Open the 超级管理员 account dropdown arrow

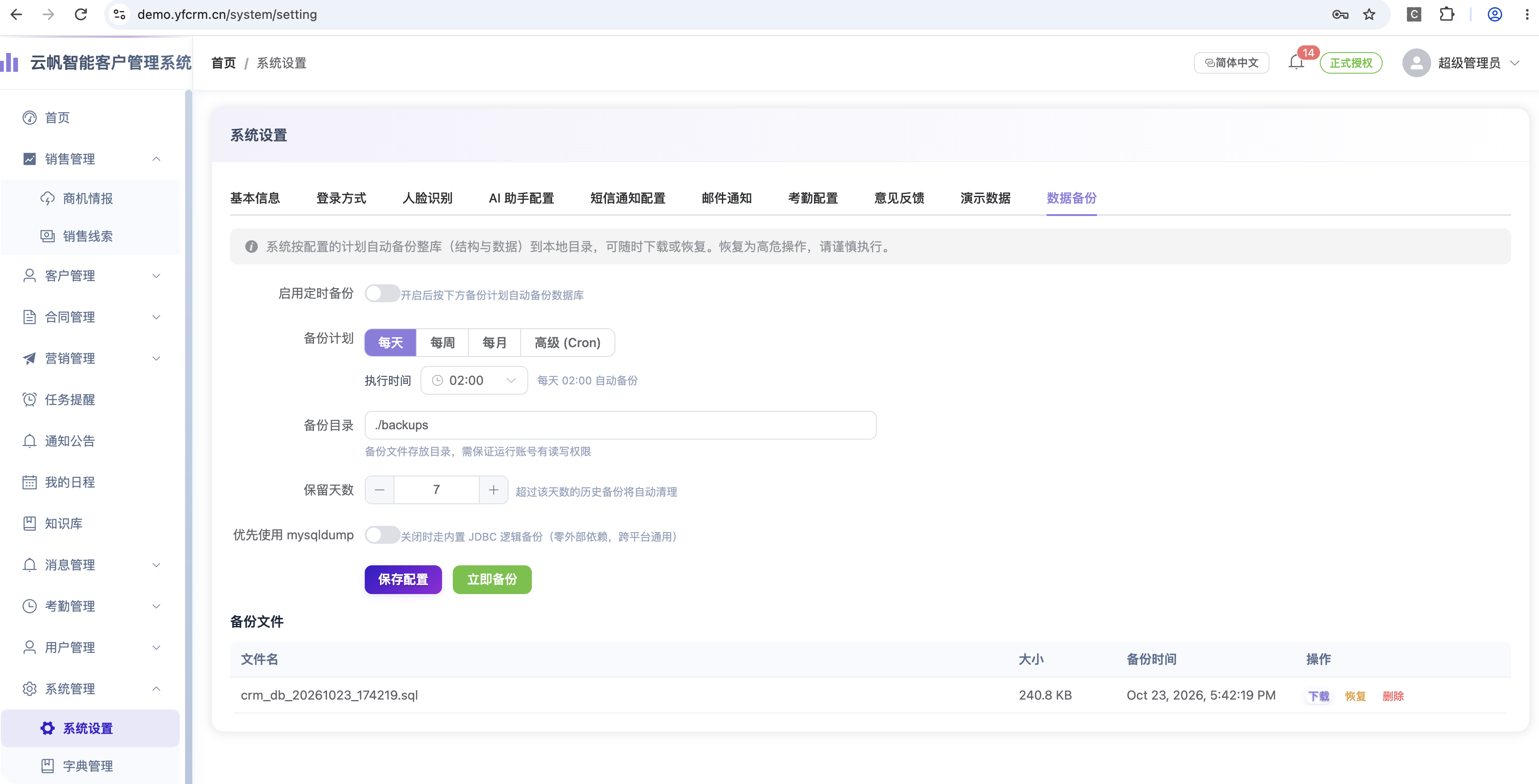click(x=1514, y=63)
